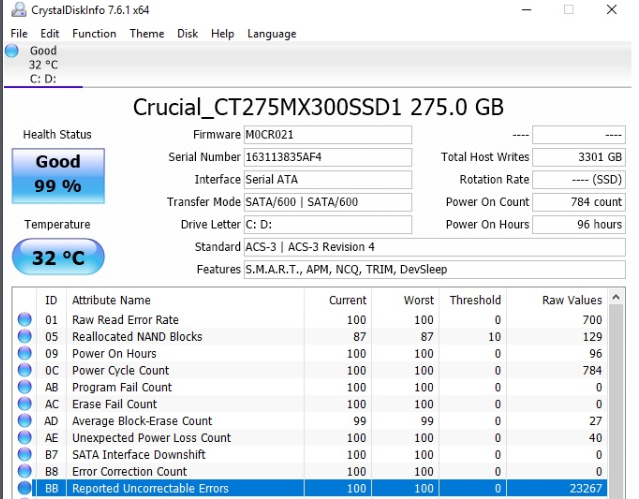Click status orb for SATA Interface Downshift
The width and height of the screenshot is (639, 499).
(x=25, y=454)
